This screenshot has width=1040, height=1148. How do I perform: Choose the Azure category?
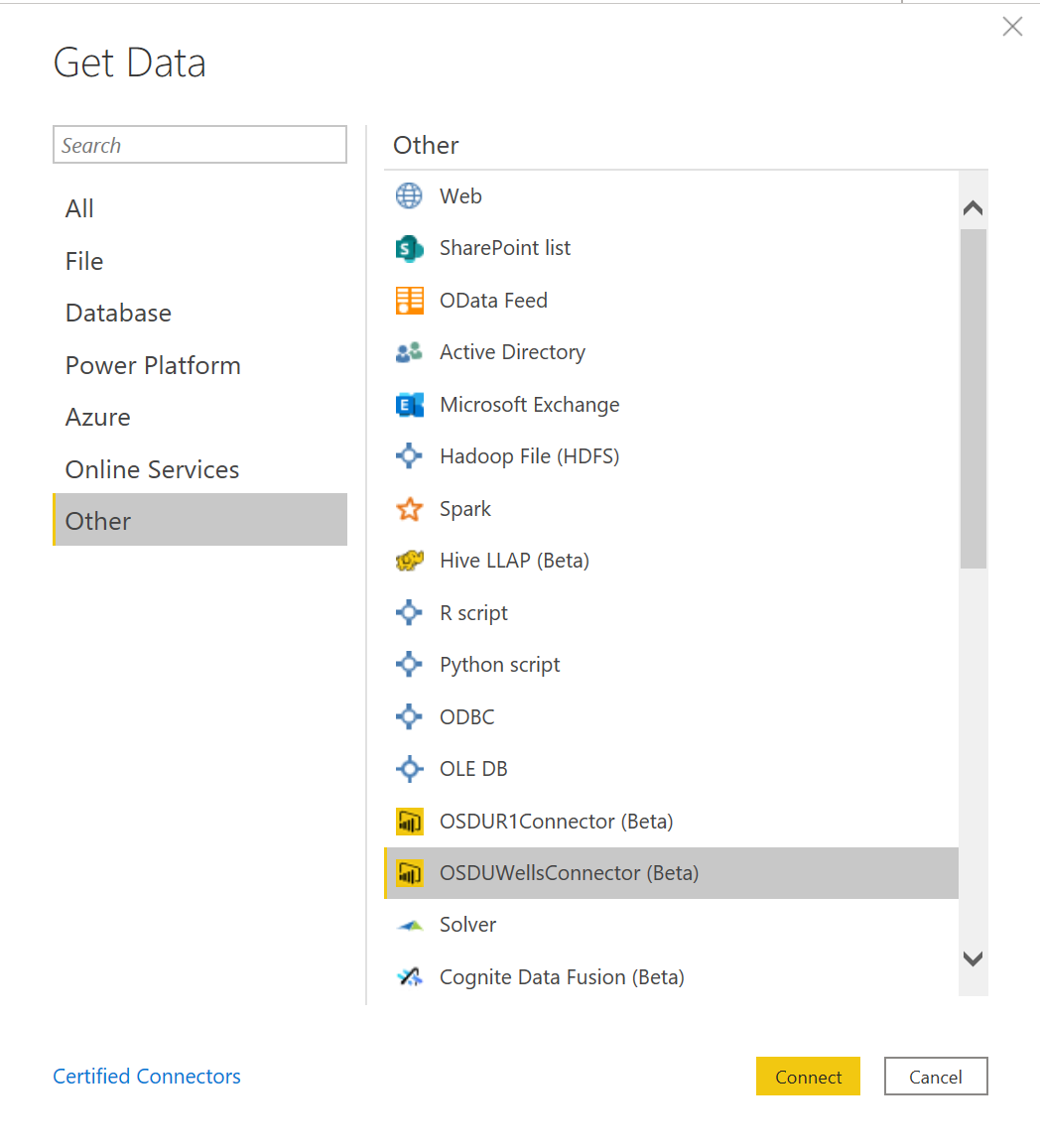pyautogui.click(x=199, y=418)
